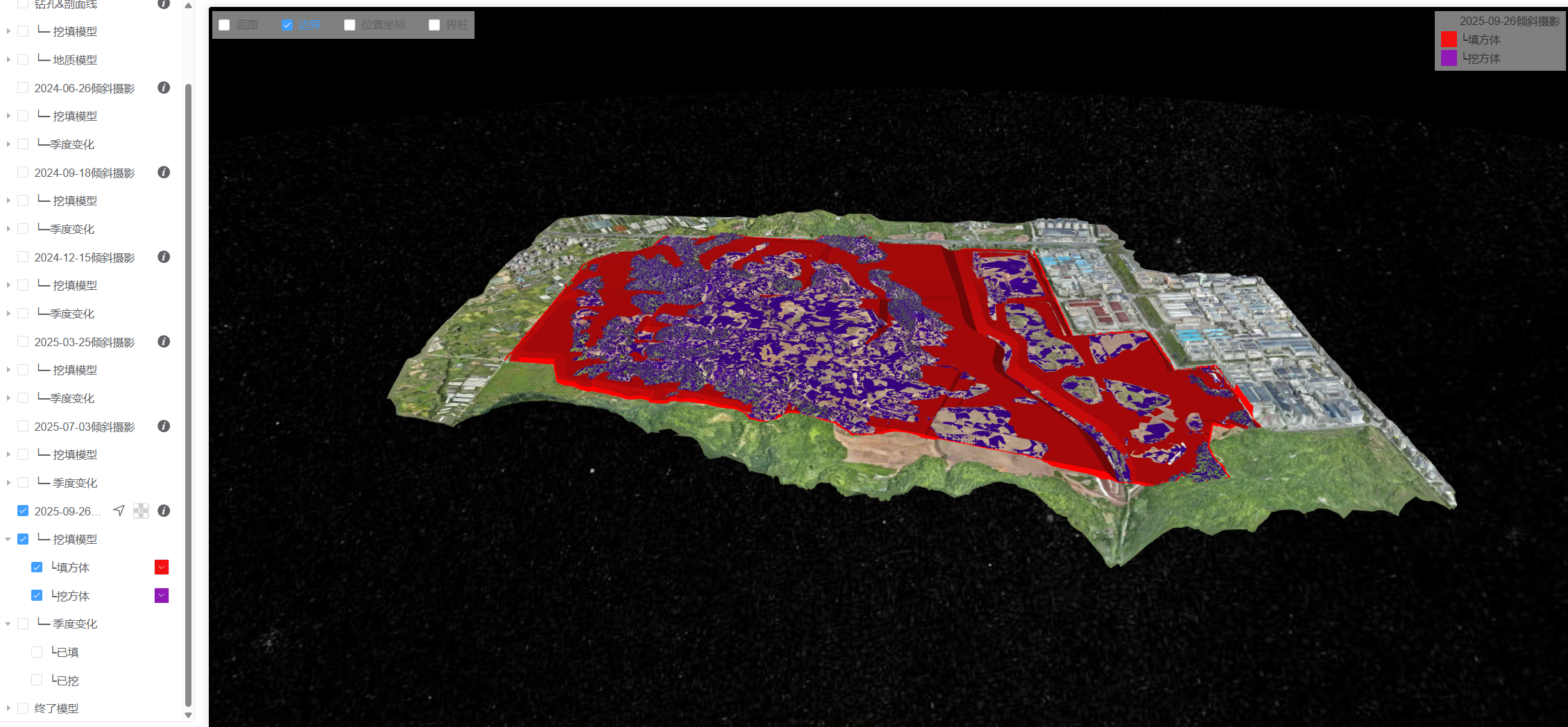Click the scroll-down arrow of layer panel
Viewport: 1568px width, 727px height.
coord(188,715)
